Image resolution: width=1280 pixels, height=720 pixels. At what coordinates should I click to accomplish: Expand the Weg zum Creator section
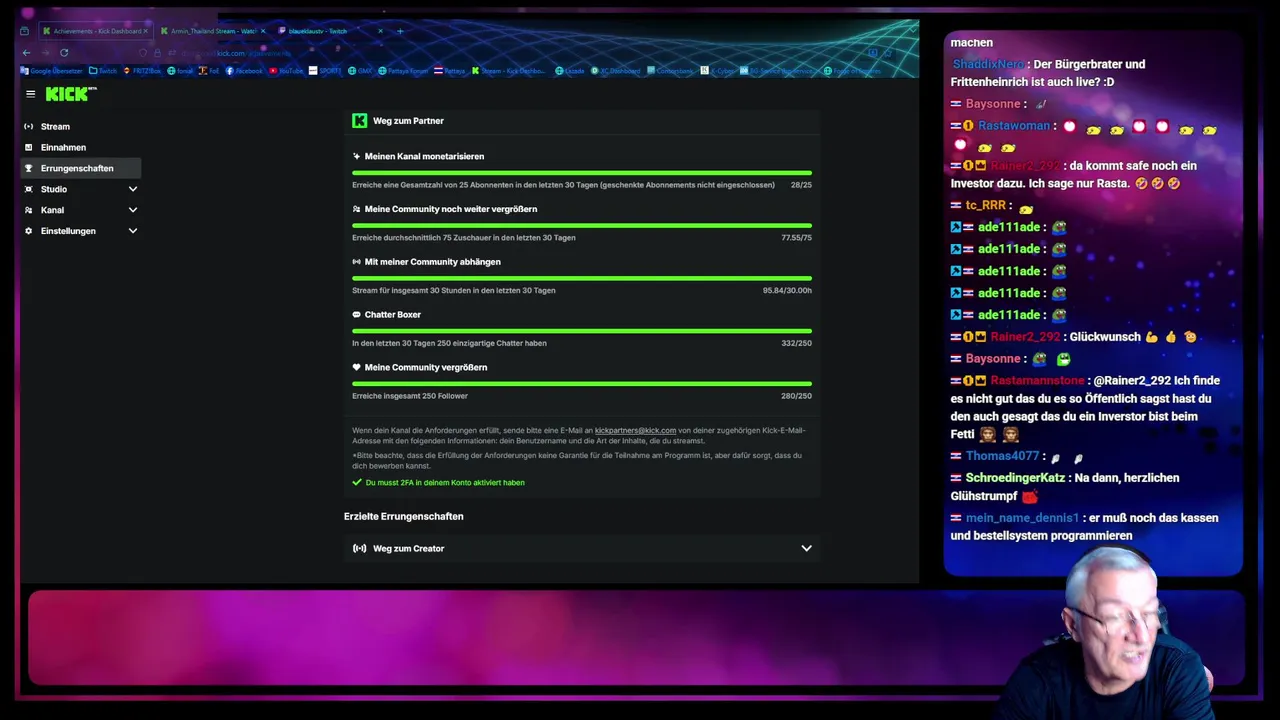click(x=806, y=548)
